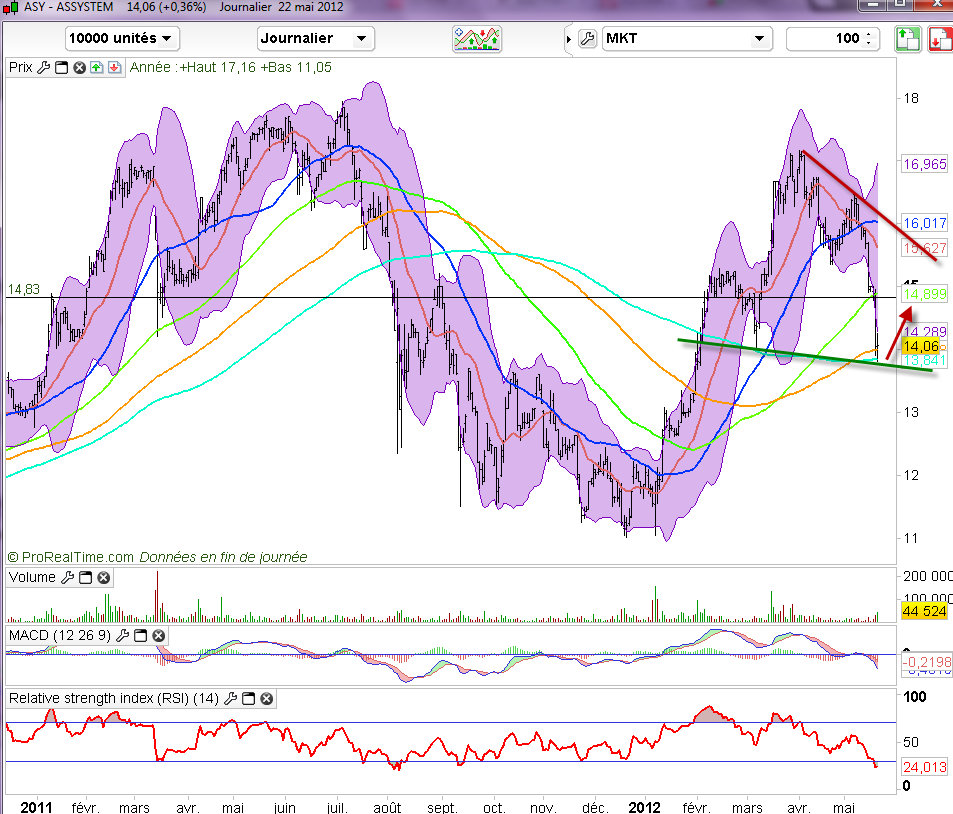Open the MKT order type dropdown
The width and height of the screenshot is (953, 814).
pyautogui.click(x=688, y=39)
